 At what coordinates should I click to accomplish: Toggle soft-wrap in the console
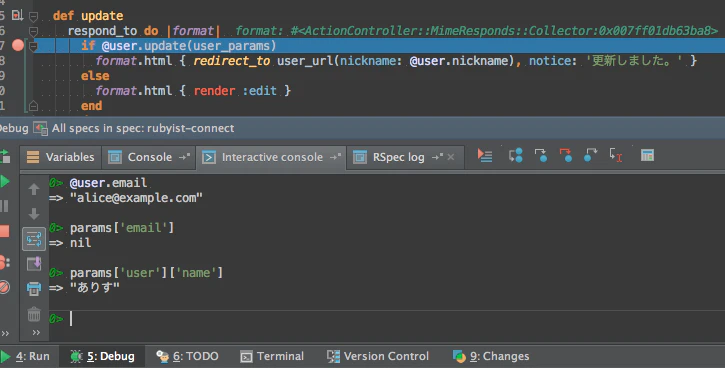(34, 239)
